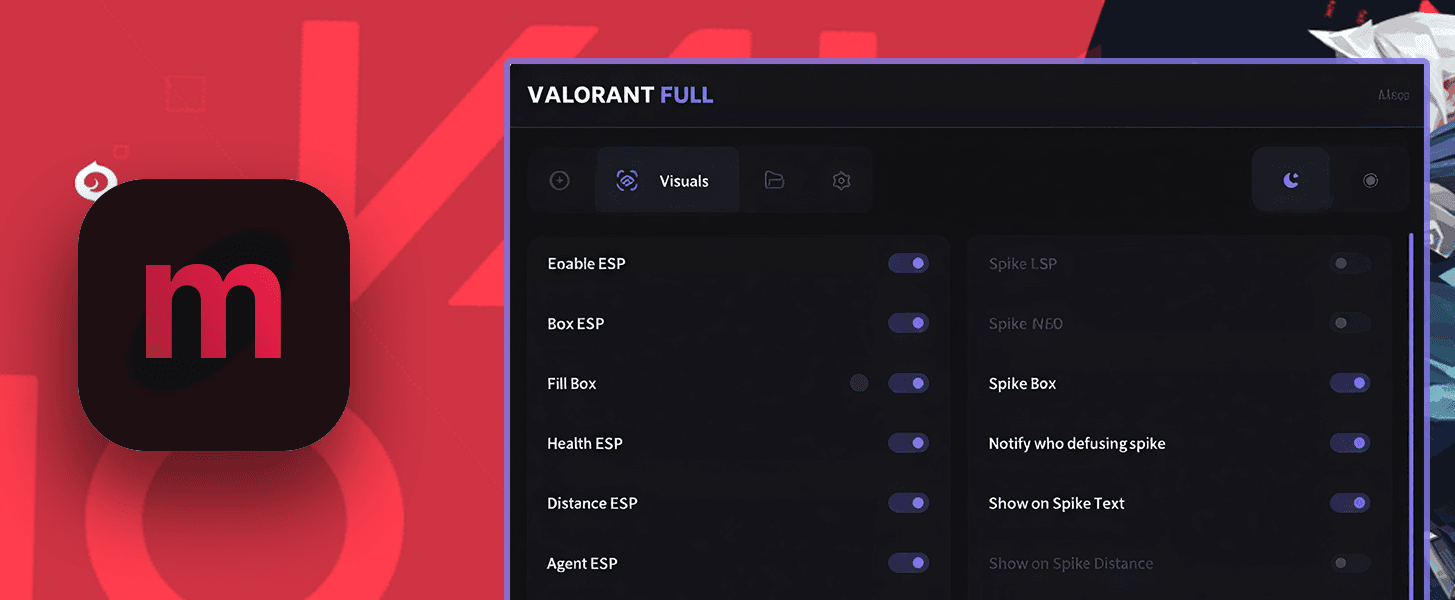Toggle 'Notify who defusing spike'
Screen dimensions: 1455x600
[x=1349, y=443]
